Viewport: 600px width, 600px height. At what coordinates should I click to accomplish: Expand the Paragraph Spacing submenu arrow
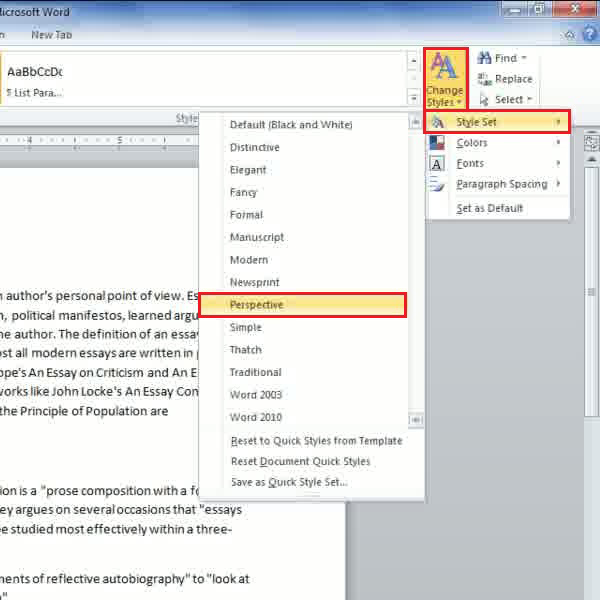coord(558,183)
